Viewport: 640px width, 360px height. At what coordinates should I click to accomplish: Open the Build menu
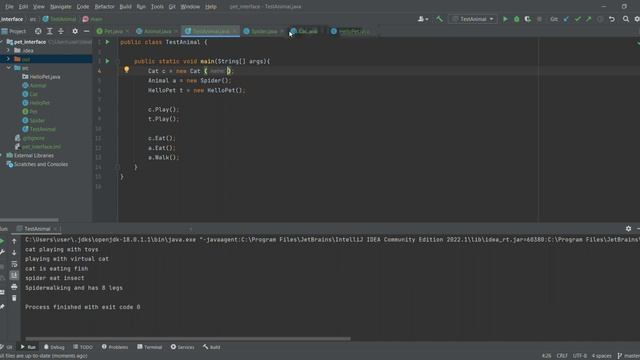[125, 7]
